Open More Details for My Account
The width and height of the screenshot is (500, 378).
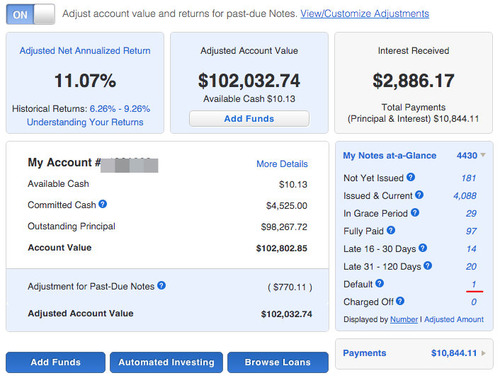[x=282, y=164]
